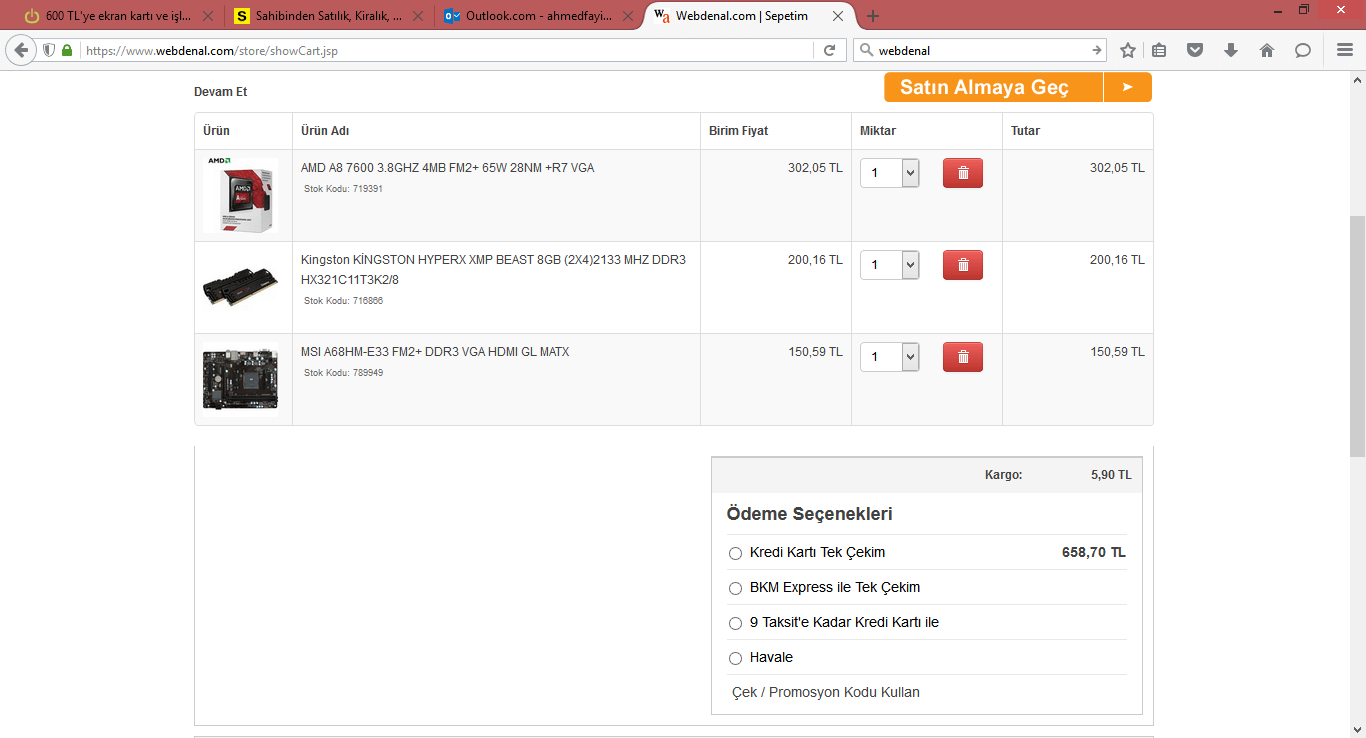The image size is (1366, 738).
Task: Click the green padlock security icon
Action: pos(67,50)
